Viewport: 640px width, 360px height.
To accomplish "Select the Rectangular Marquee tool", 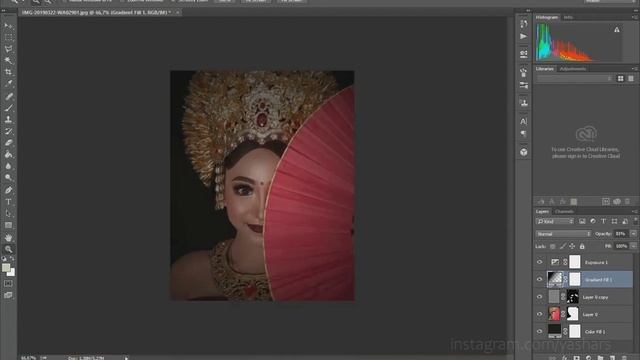I will tap(8, 37).
